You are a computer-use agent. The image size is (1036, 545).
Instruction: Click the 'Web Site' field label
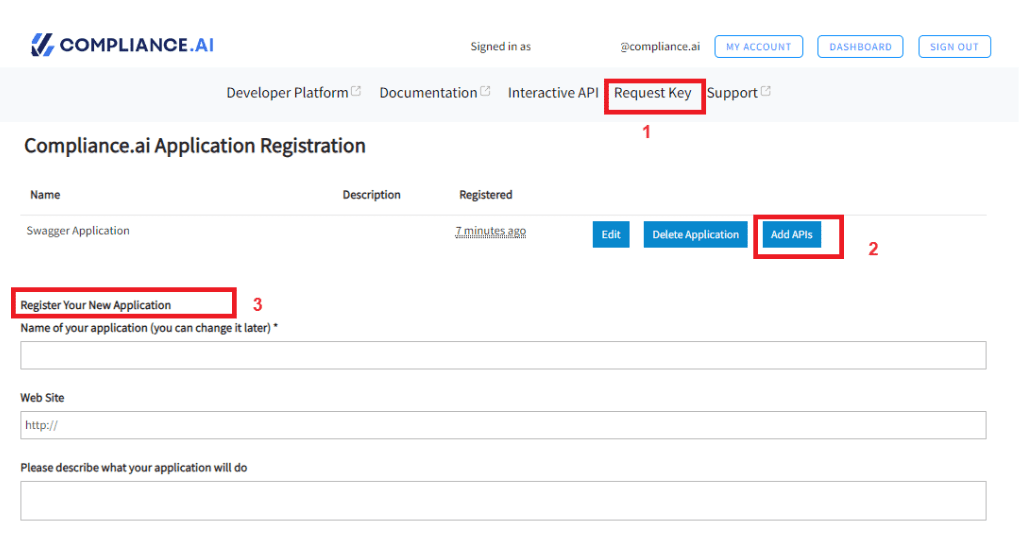click(42, 398)
